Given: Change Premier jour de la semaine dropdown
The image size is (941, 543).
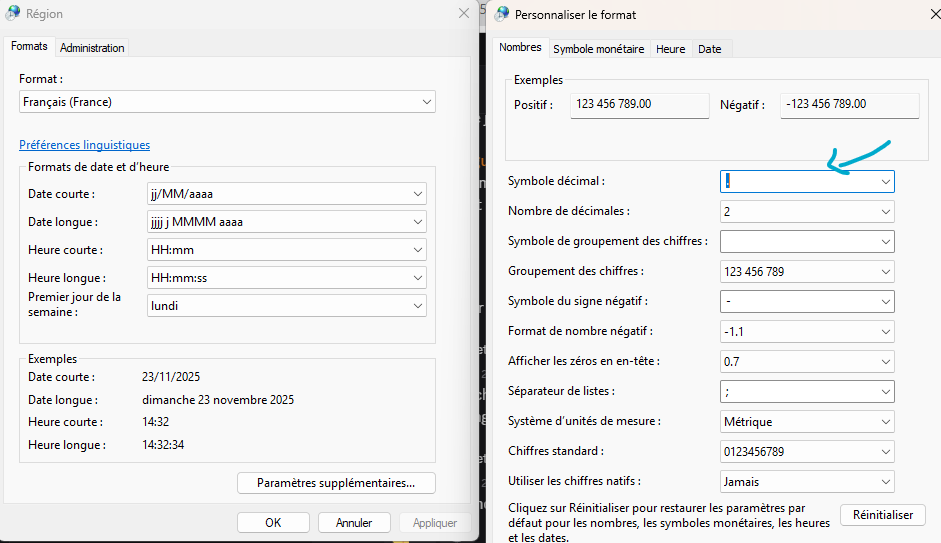Looking at the screenshot, I should [x=287, y=305].
